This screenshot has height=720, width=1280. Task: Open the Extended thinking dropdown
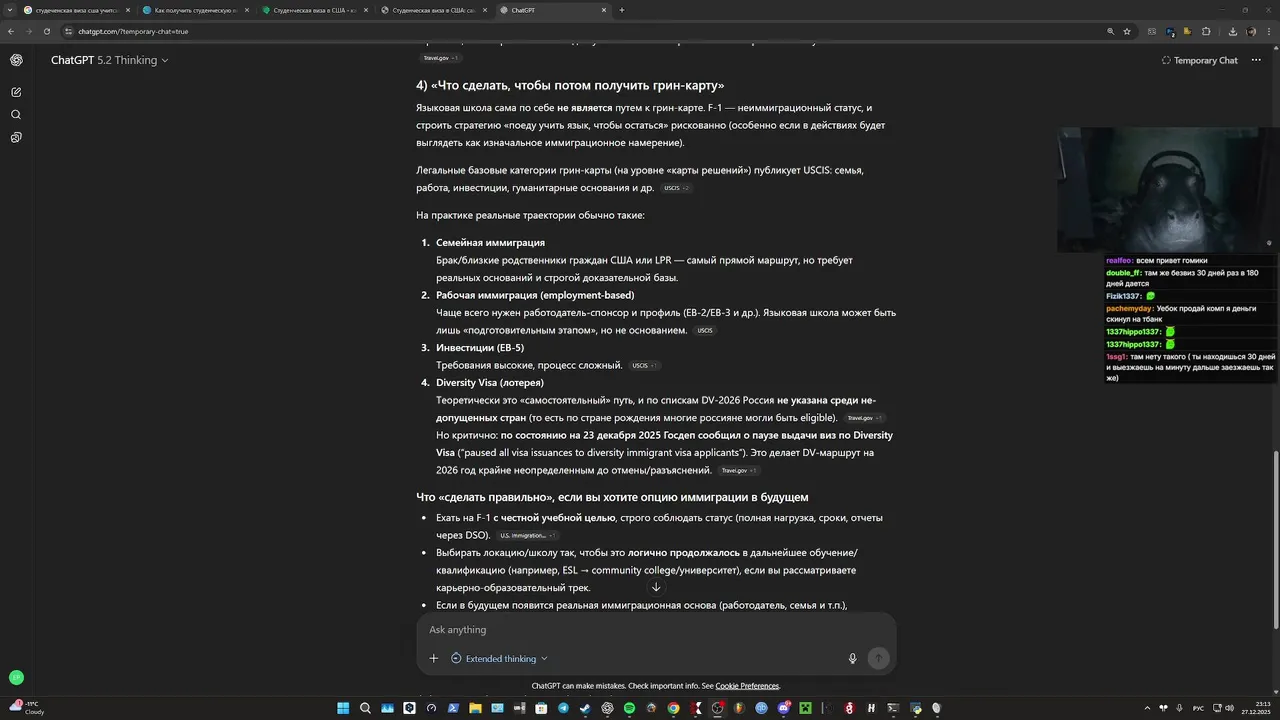pyautogui.click(x=499, y=658)
